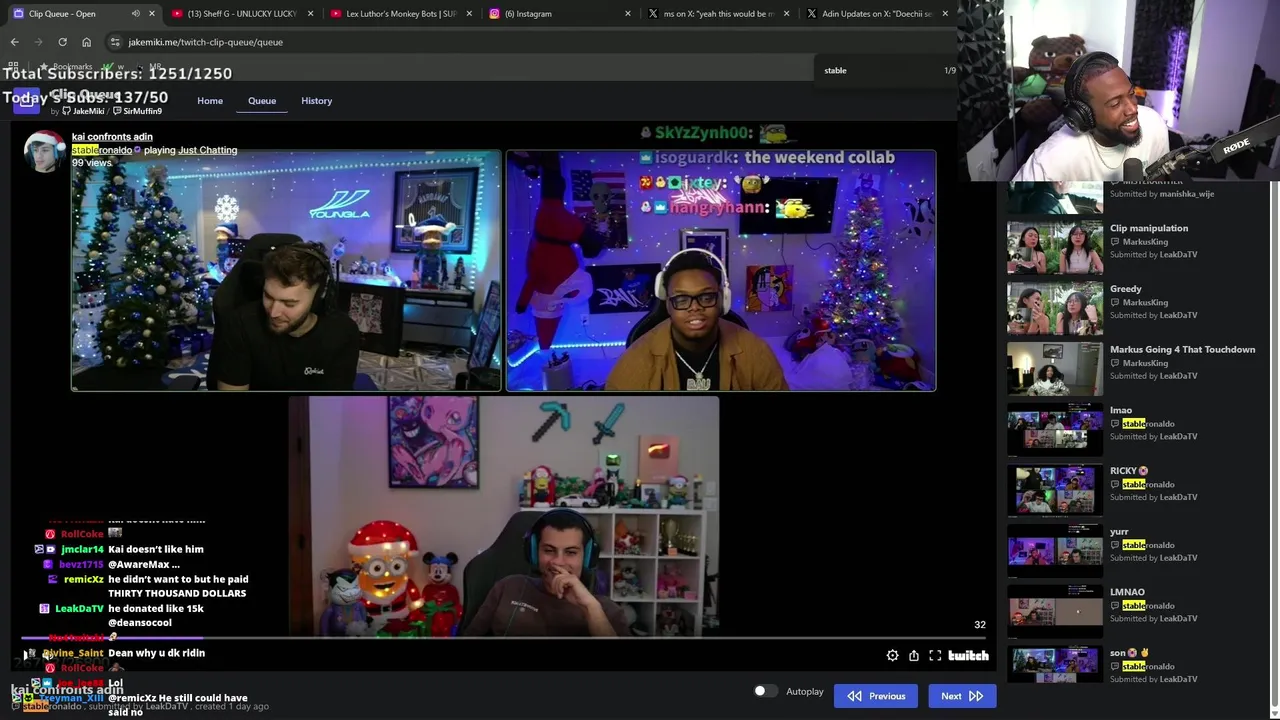
Task: Open browser home page
Action: (86, 42)
